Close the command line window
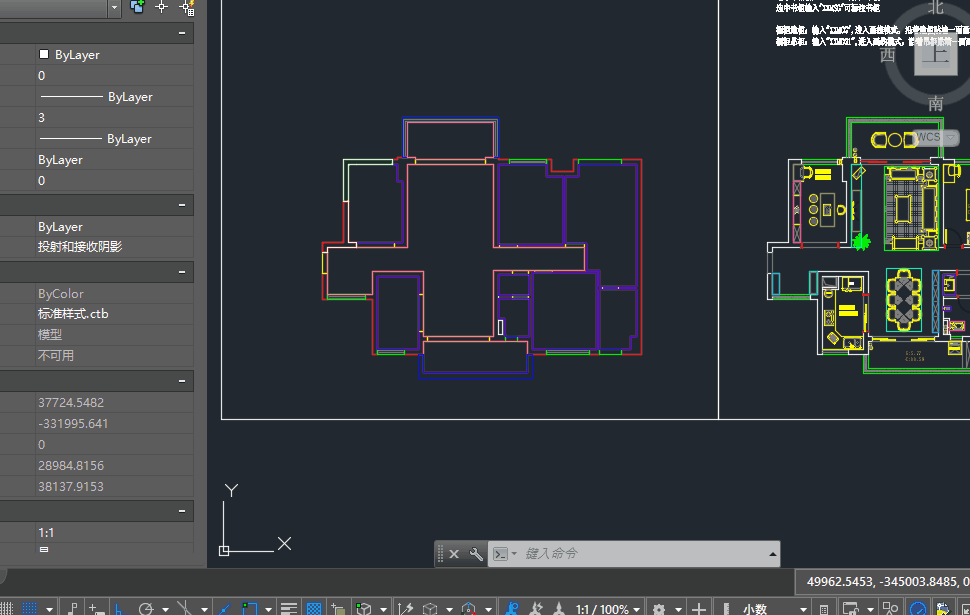The height and width of the screenshot is (615, 970). [454, 554]
